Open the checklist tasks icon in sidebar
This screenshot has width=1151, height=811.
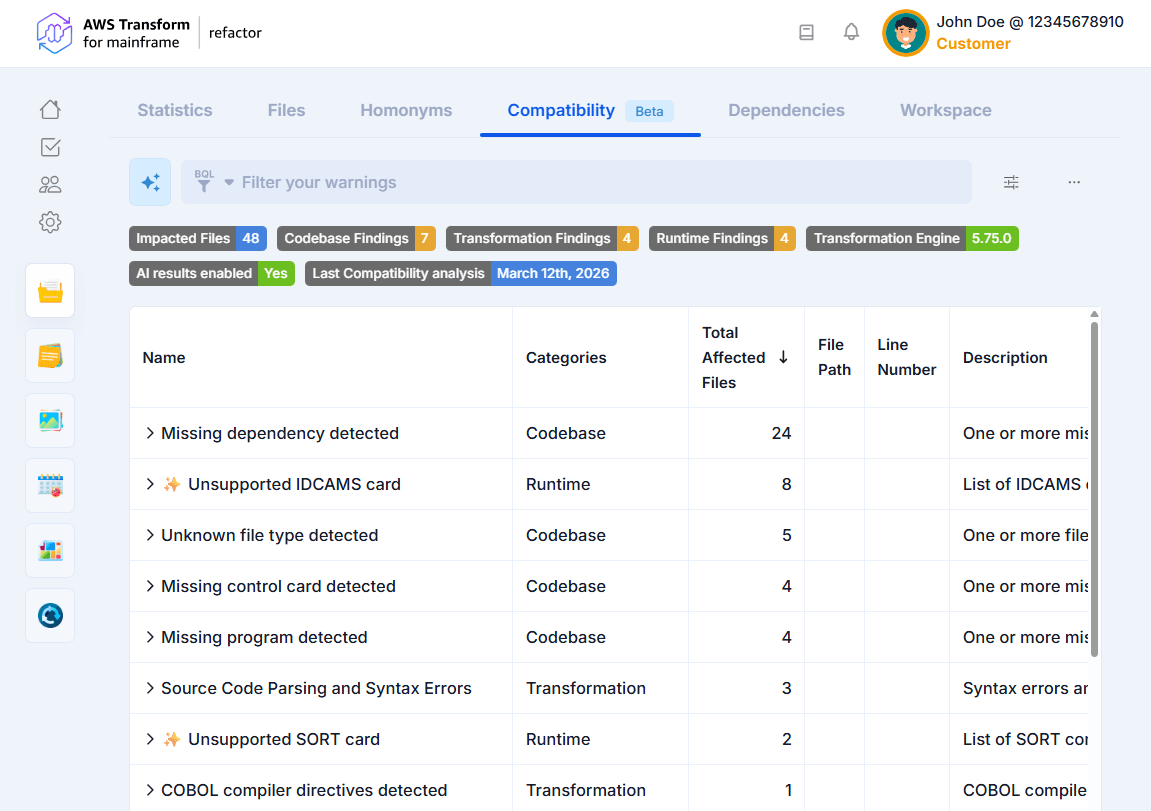pyautogui.click(x=50, y=147)
